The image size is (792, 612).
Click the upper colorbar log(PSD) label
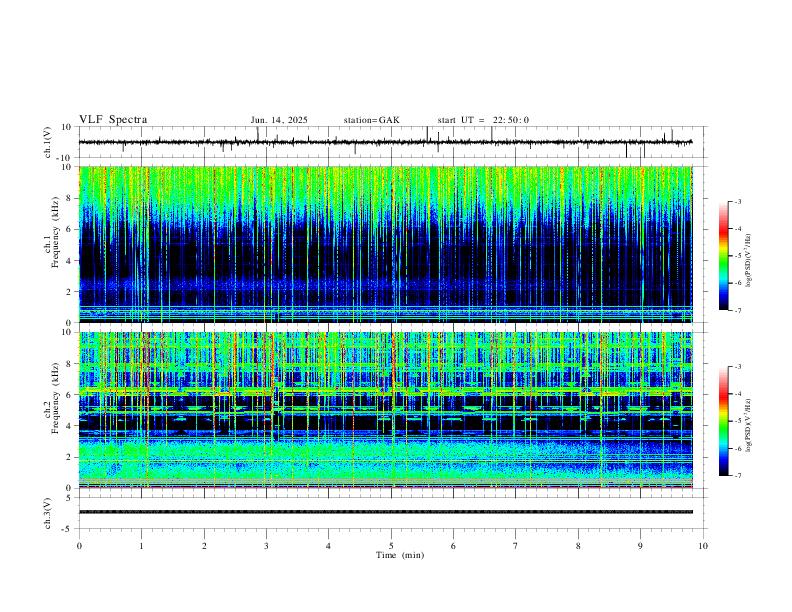pyautogui.click(x=749, y=261)
